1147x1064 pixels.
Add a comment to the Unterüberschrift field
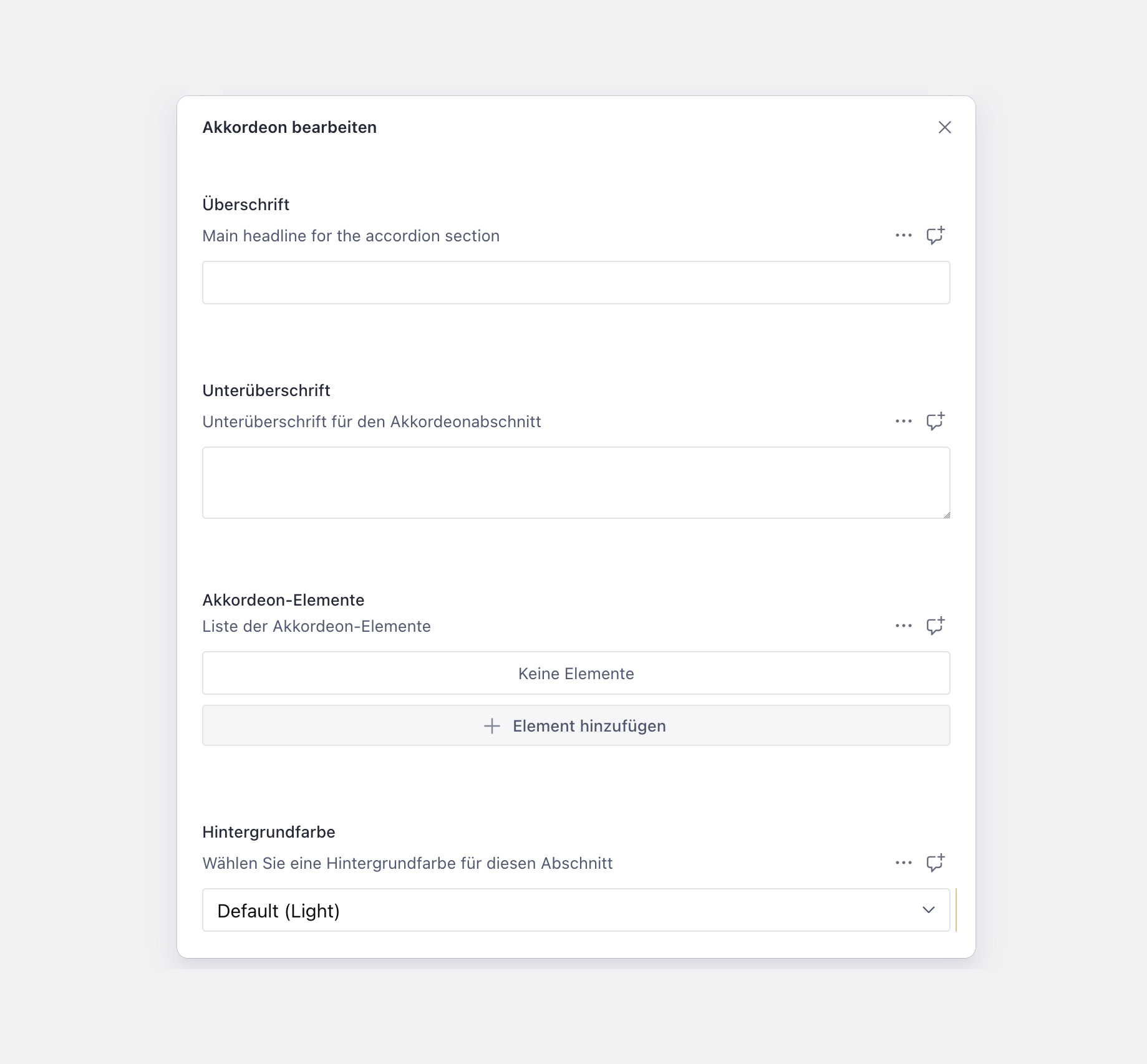pos(935,421)
